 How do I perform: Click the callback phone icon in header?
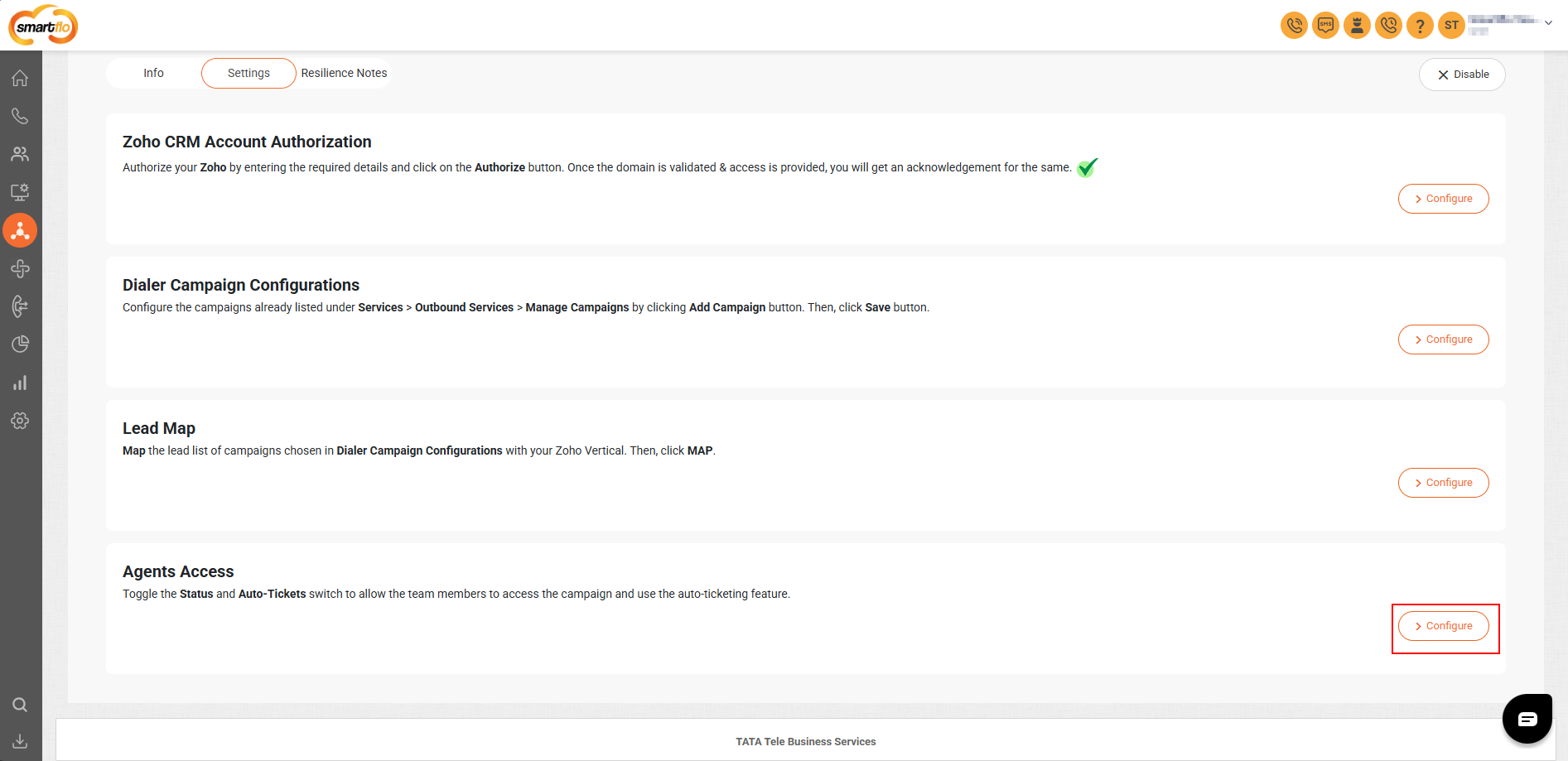click(x=1388, y=25)
